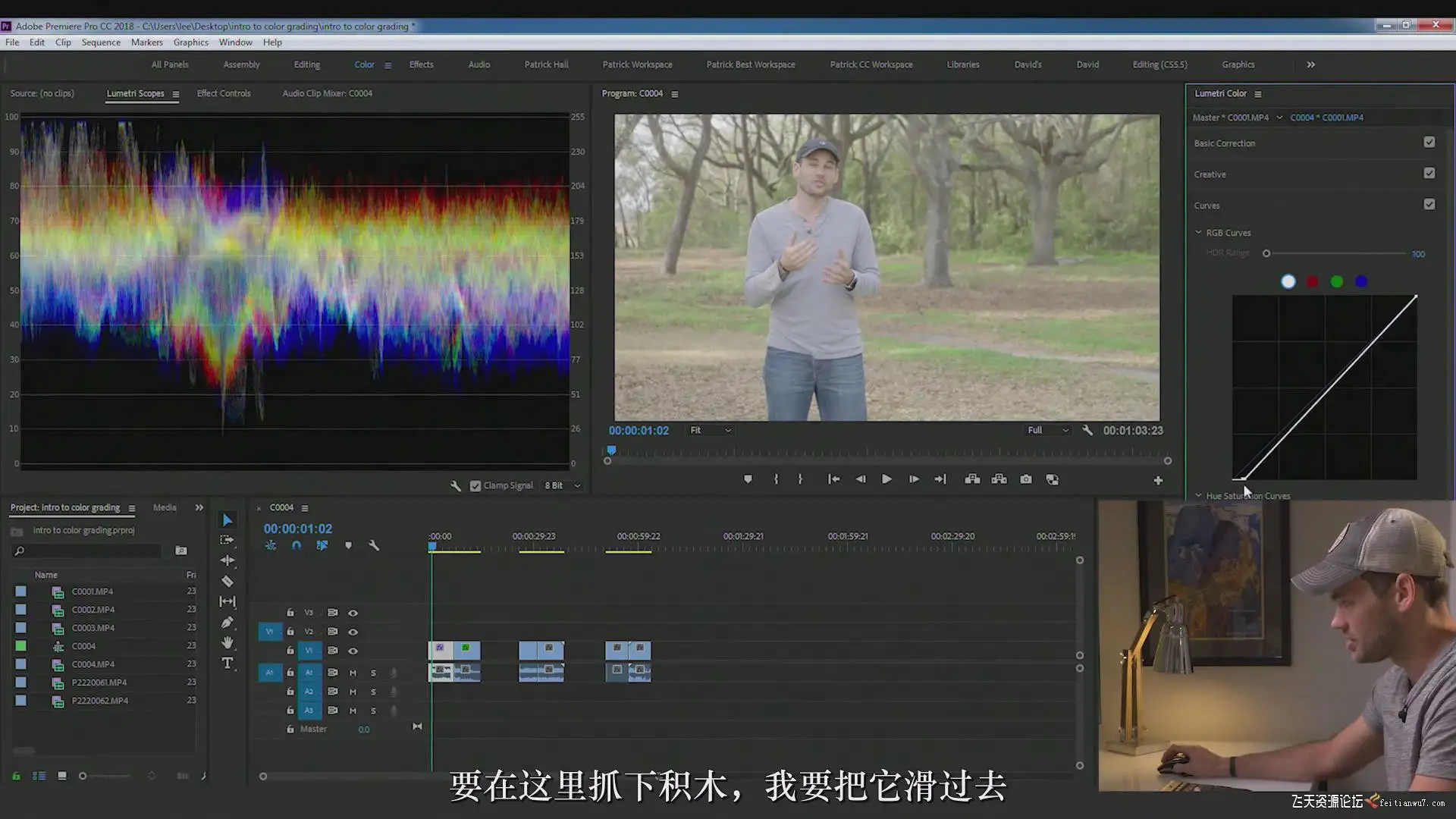
Task: Open the Media browser tab
Action: click(x=165, y=507)
